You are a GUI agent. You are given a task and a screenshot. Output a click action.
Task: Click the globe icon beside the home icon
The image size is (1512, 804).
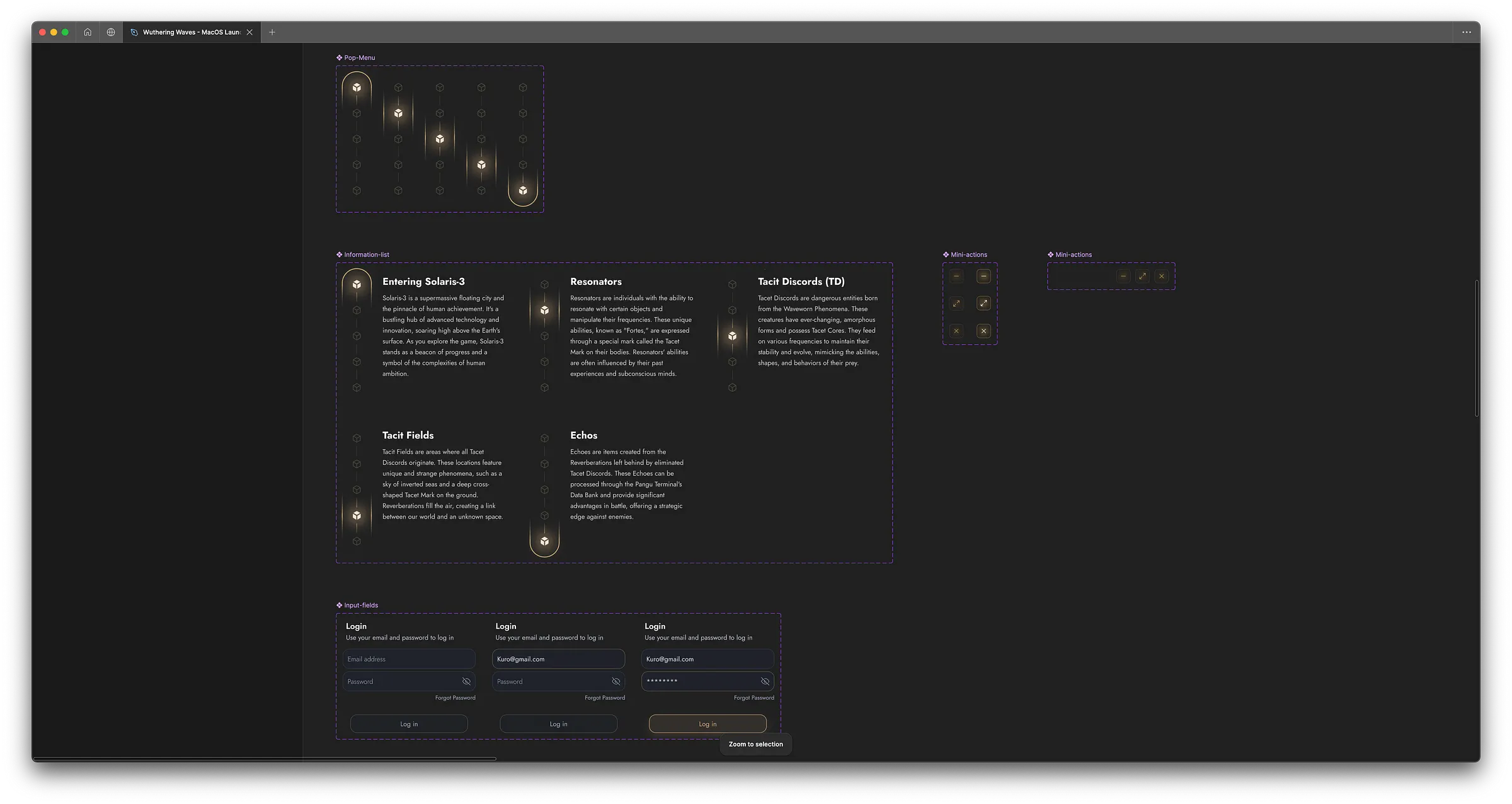point(111,32)
